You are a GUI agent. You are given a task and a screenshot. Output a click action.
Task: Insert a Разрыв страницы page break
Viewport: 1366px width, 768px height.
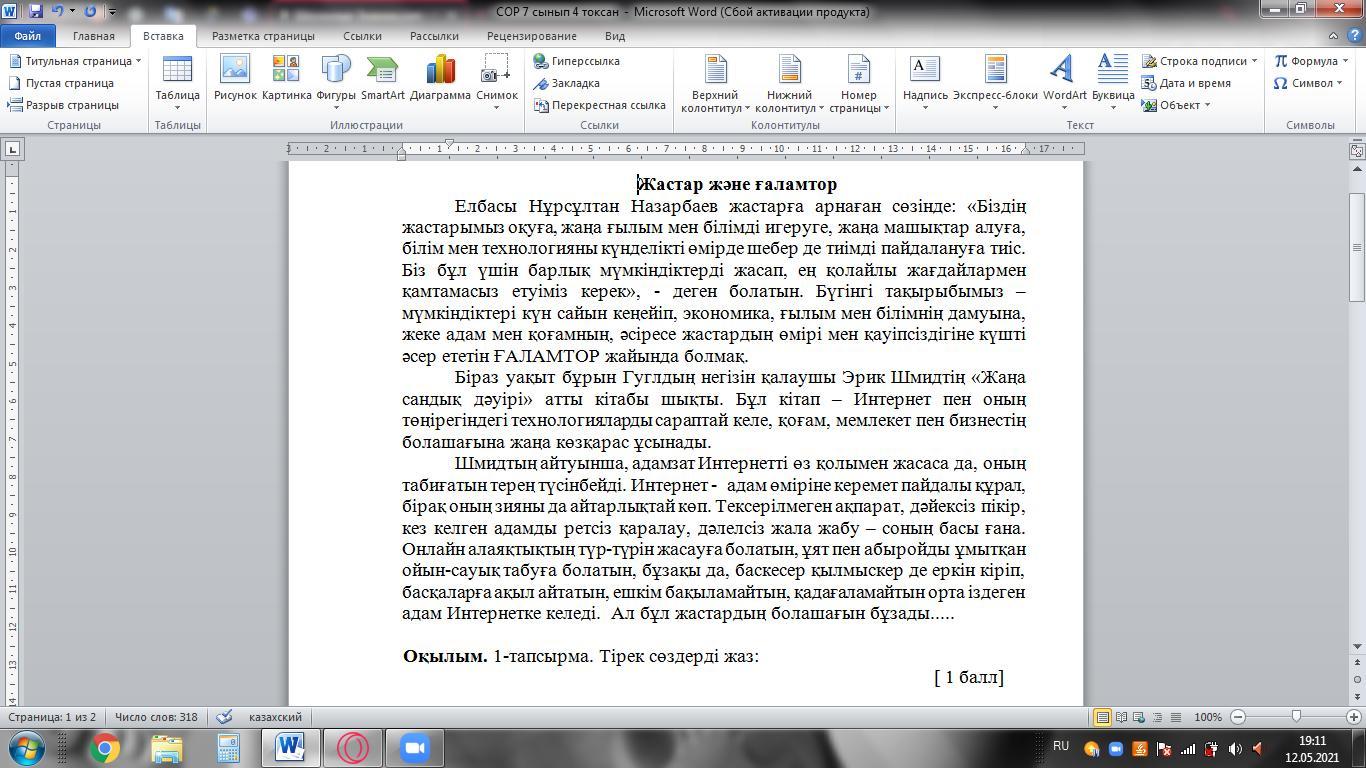(x=64, y=105)
